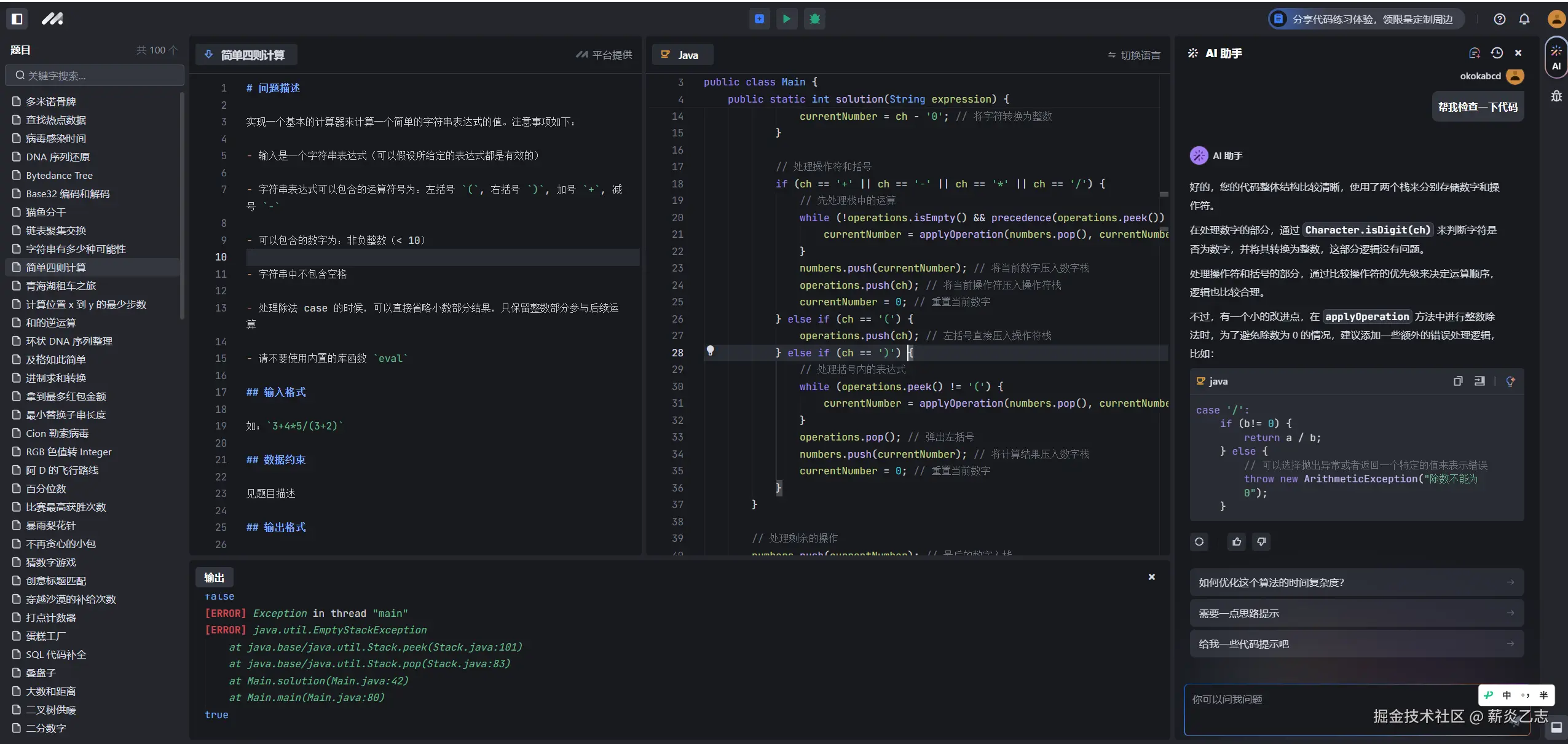Screen dimensions: 1568x744
Task: Regenerate the AI assistant response
Action: 1199,542
